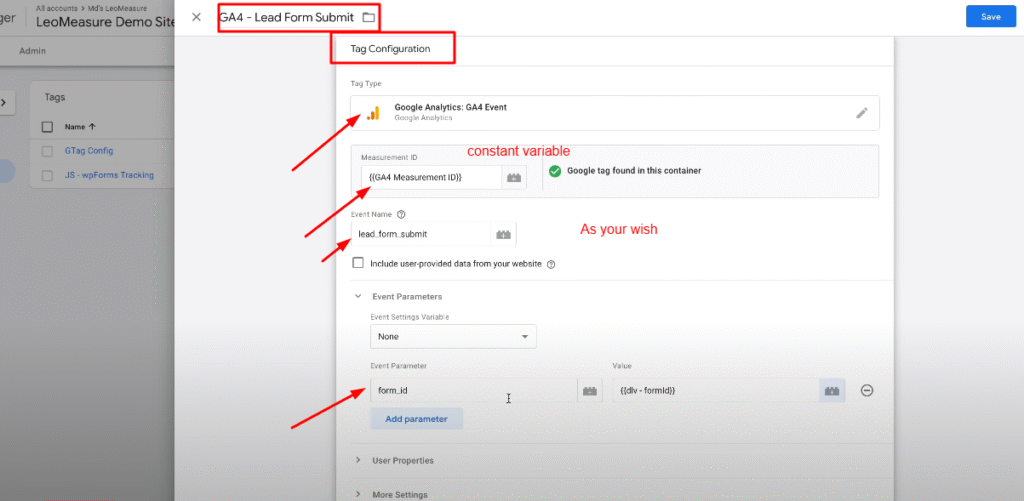Click the pencil icon to edit tag type

coord(862,113)
